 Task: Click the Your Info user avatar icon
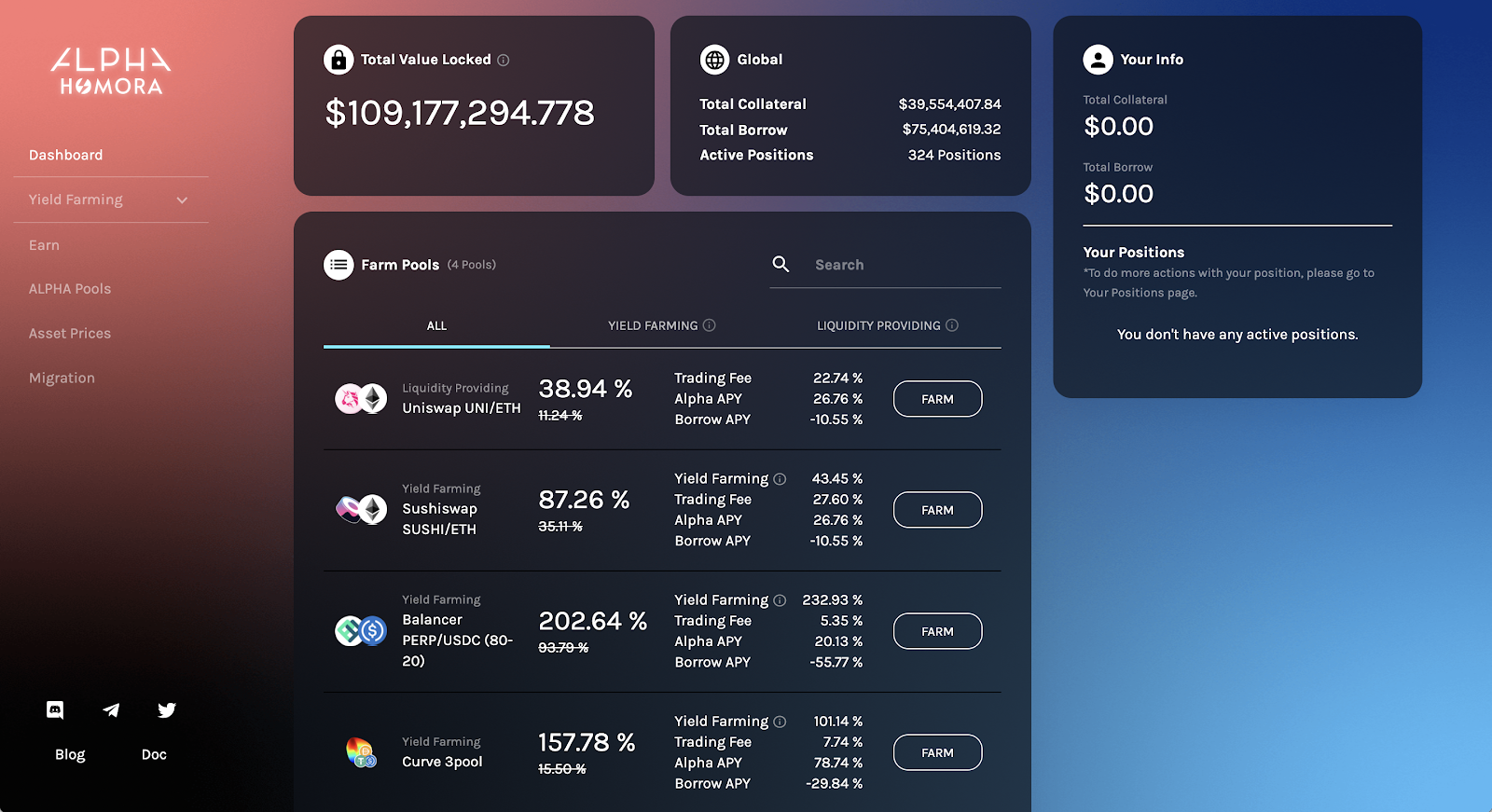pyautogui.click(x=1098, y=60)
